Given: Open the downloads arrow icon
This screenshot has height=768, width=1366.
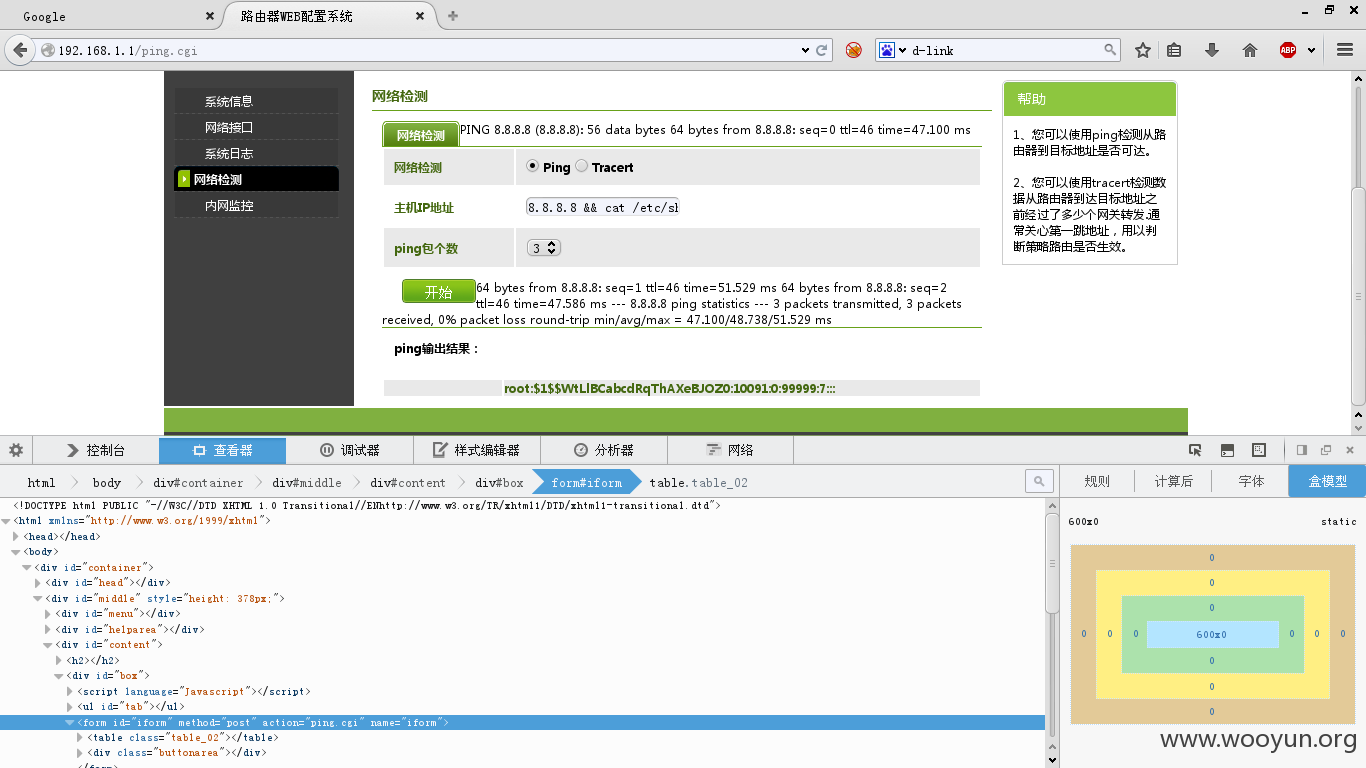Looking at the screenshot, I should pos(1212,50).
